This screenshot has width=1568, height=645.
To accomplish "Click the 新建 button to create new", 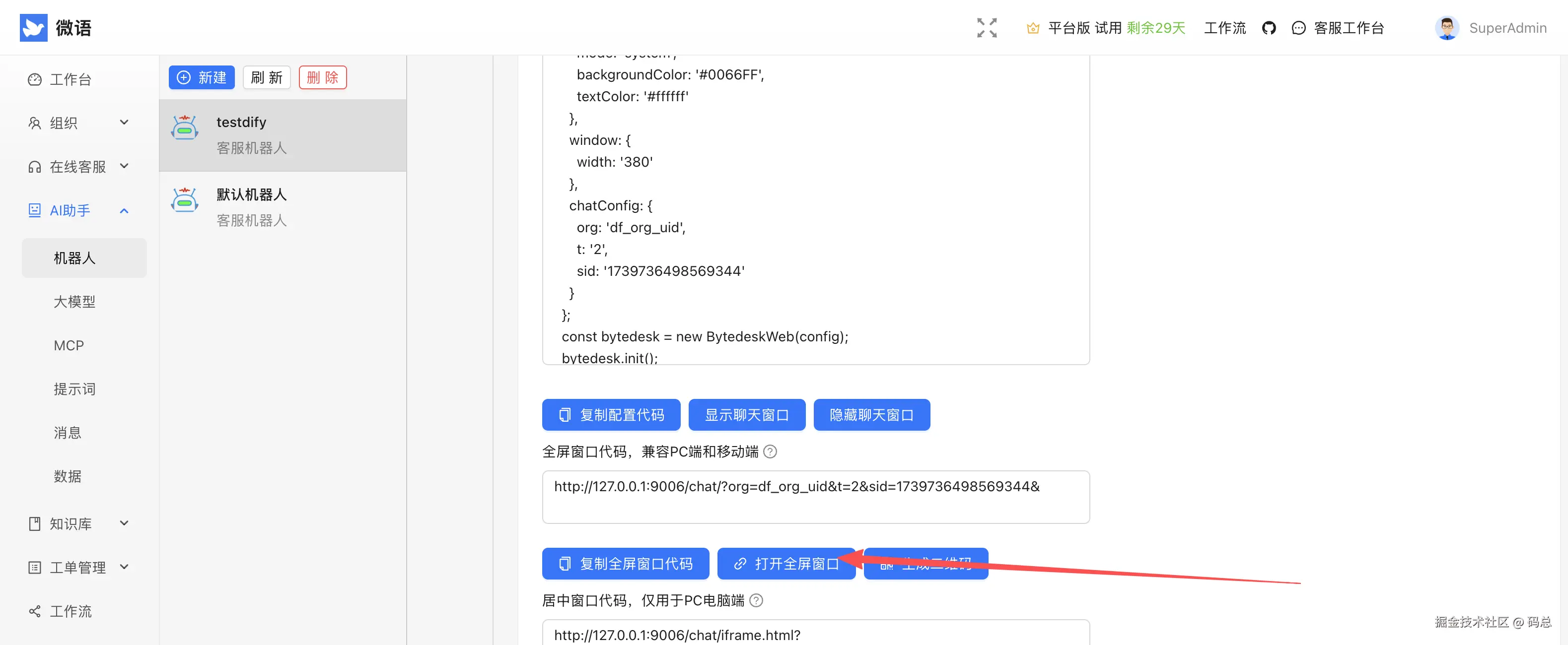I will 202,77.
